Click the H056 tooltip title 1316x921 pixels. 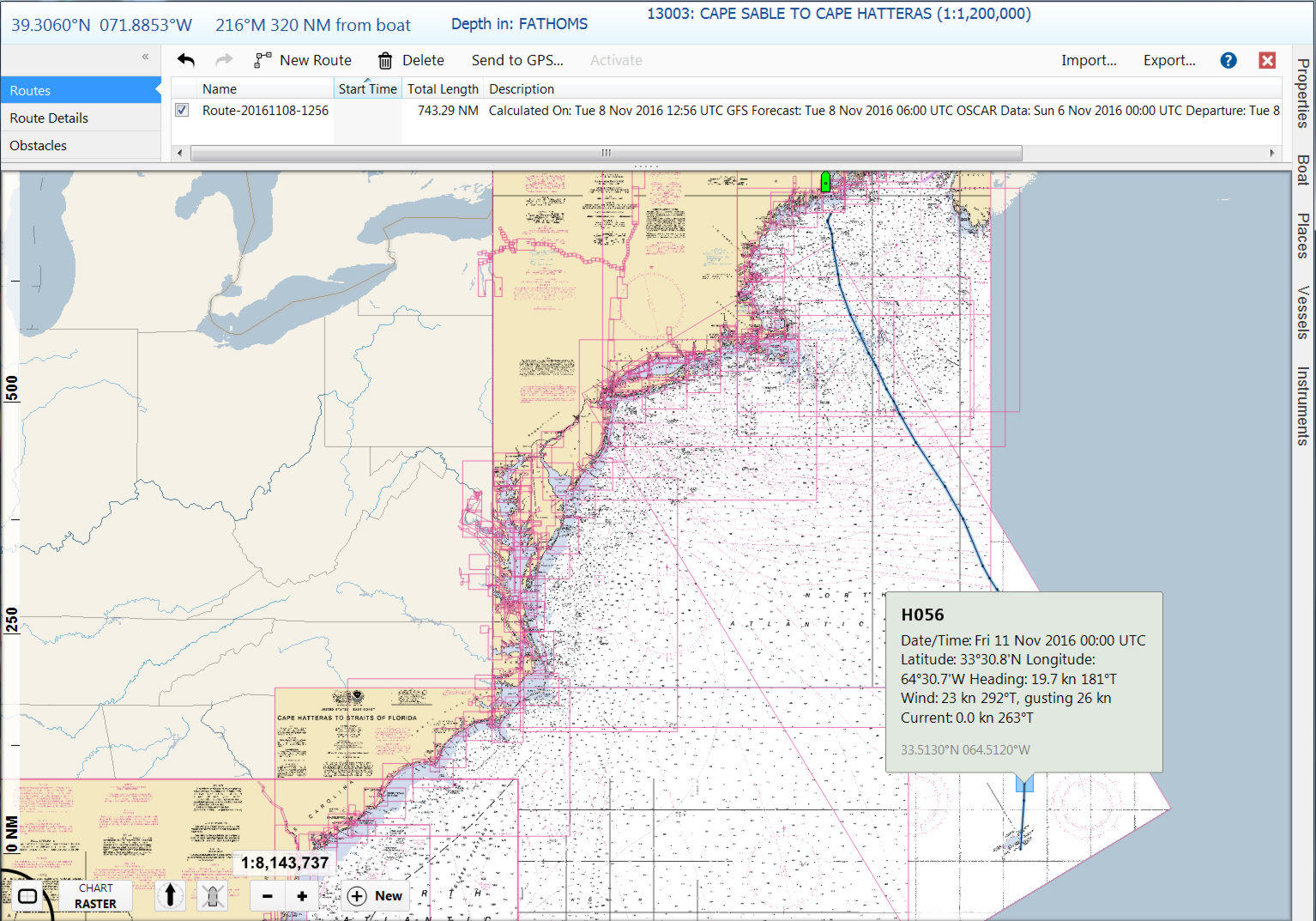tap(922, 615)
